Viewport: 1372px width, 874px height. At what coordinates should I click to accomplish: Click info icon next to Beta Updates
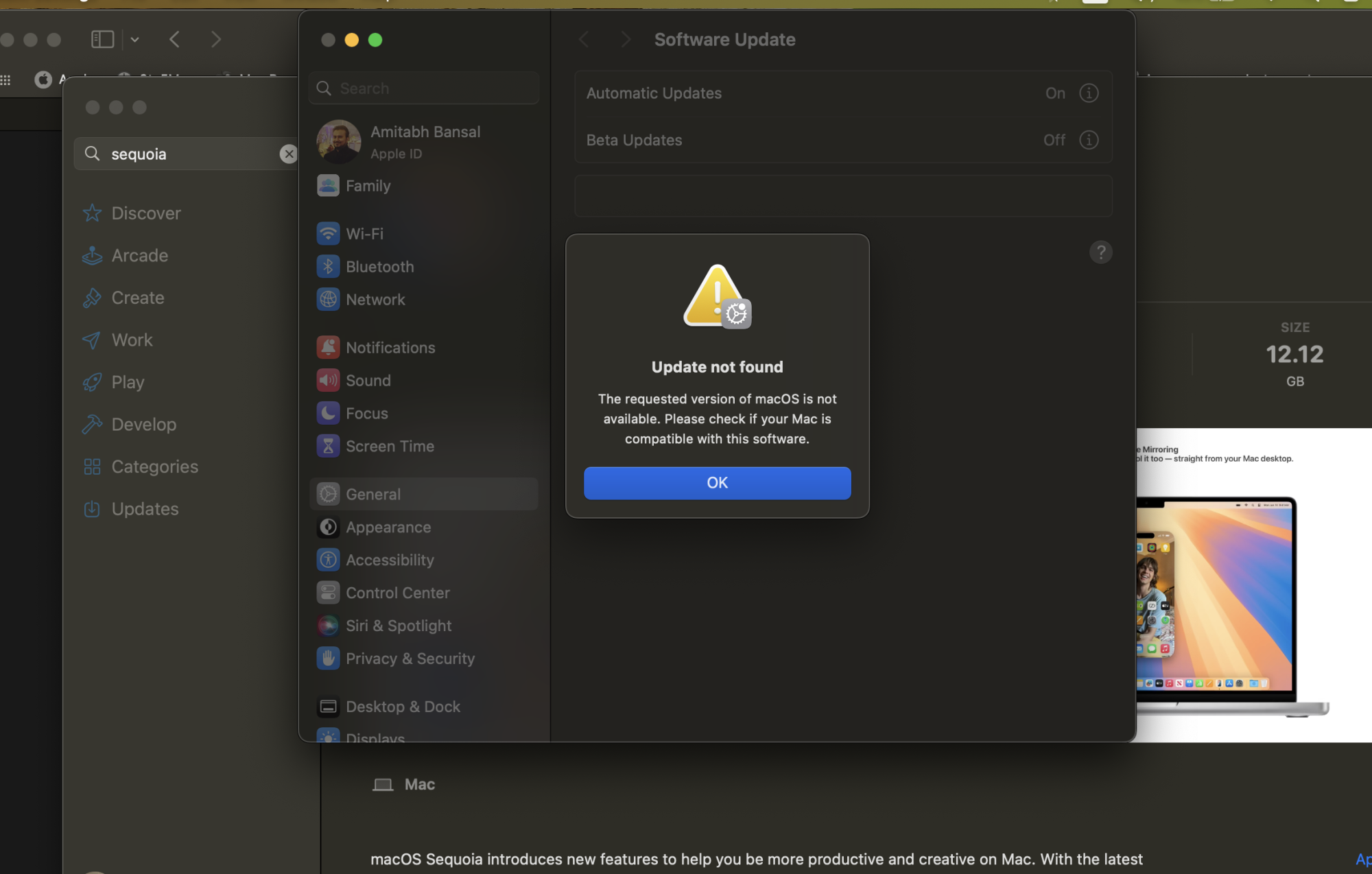tap(1089, 140)
